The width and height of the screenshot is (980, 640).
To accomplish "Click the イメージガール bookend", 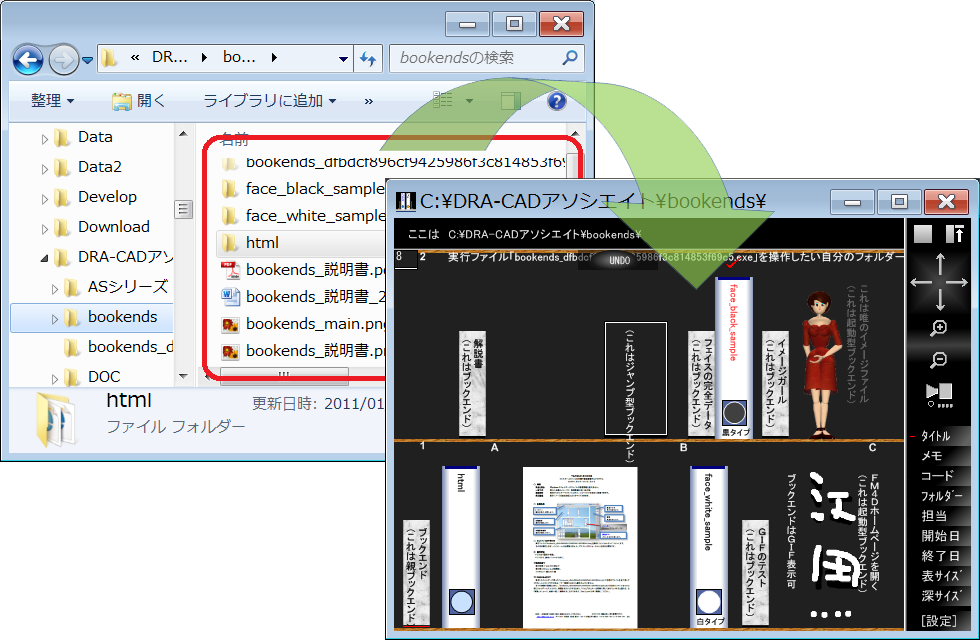I will pyautogui.click(x=775, y=383).
